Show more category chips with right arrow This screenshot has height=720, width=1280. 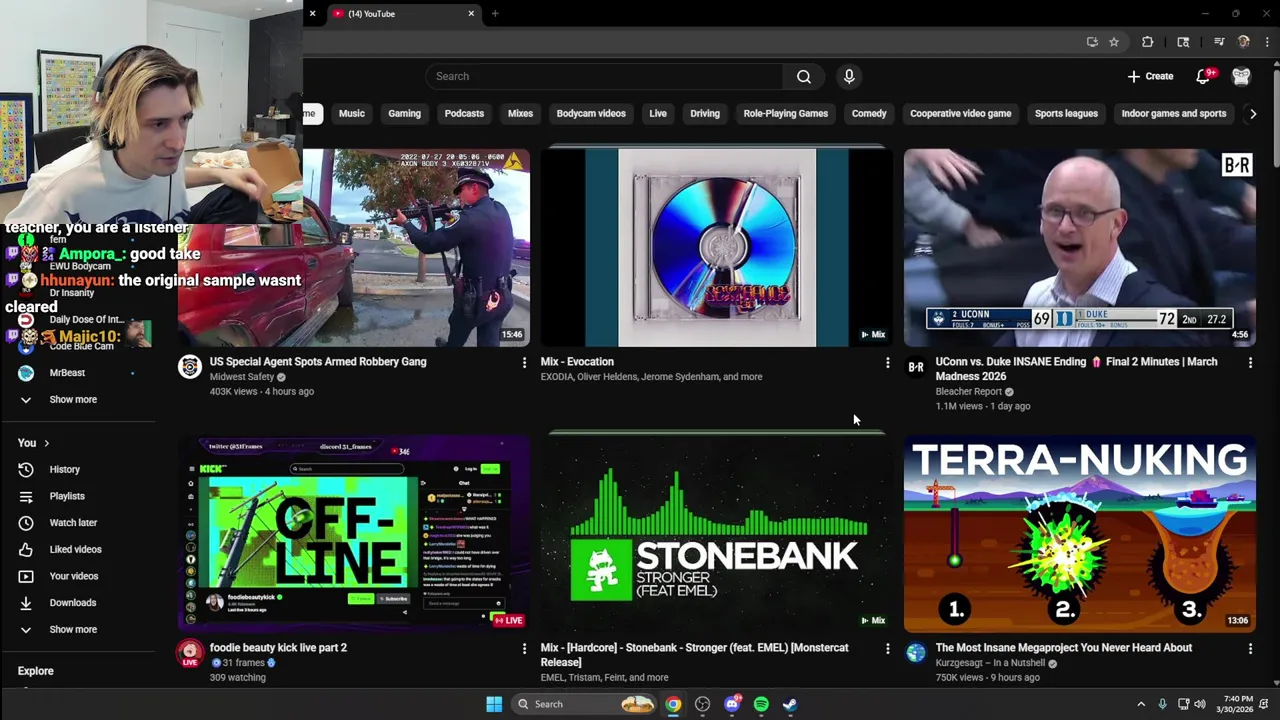(x=1253, y=114)
